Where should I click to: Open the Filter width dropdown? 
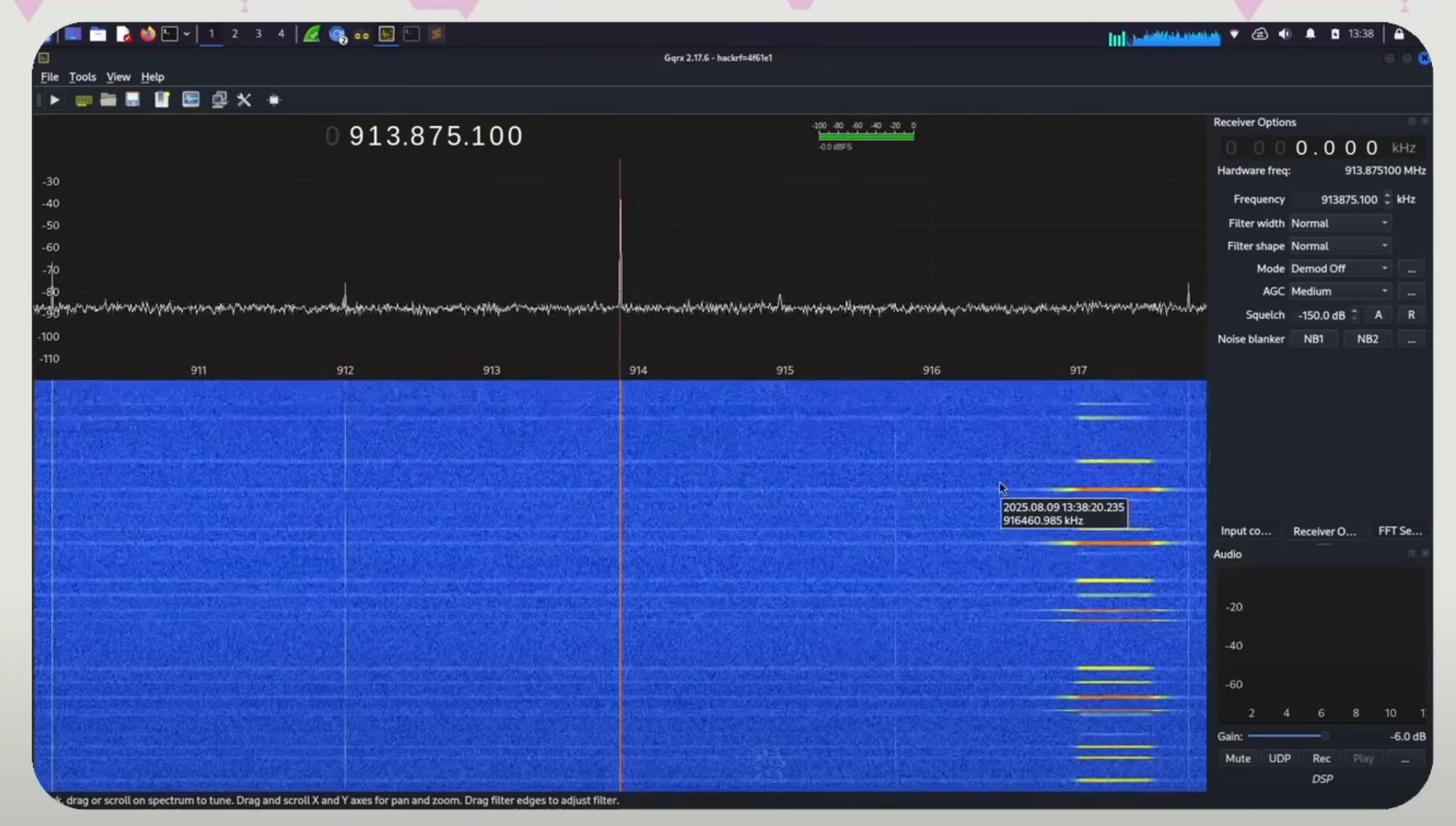point(1339,224)
